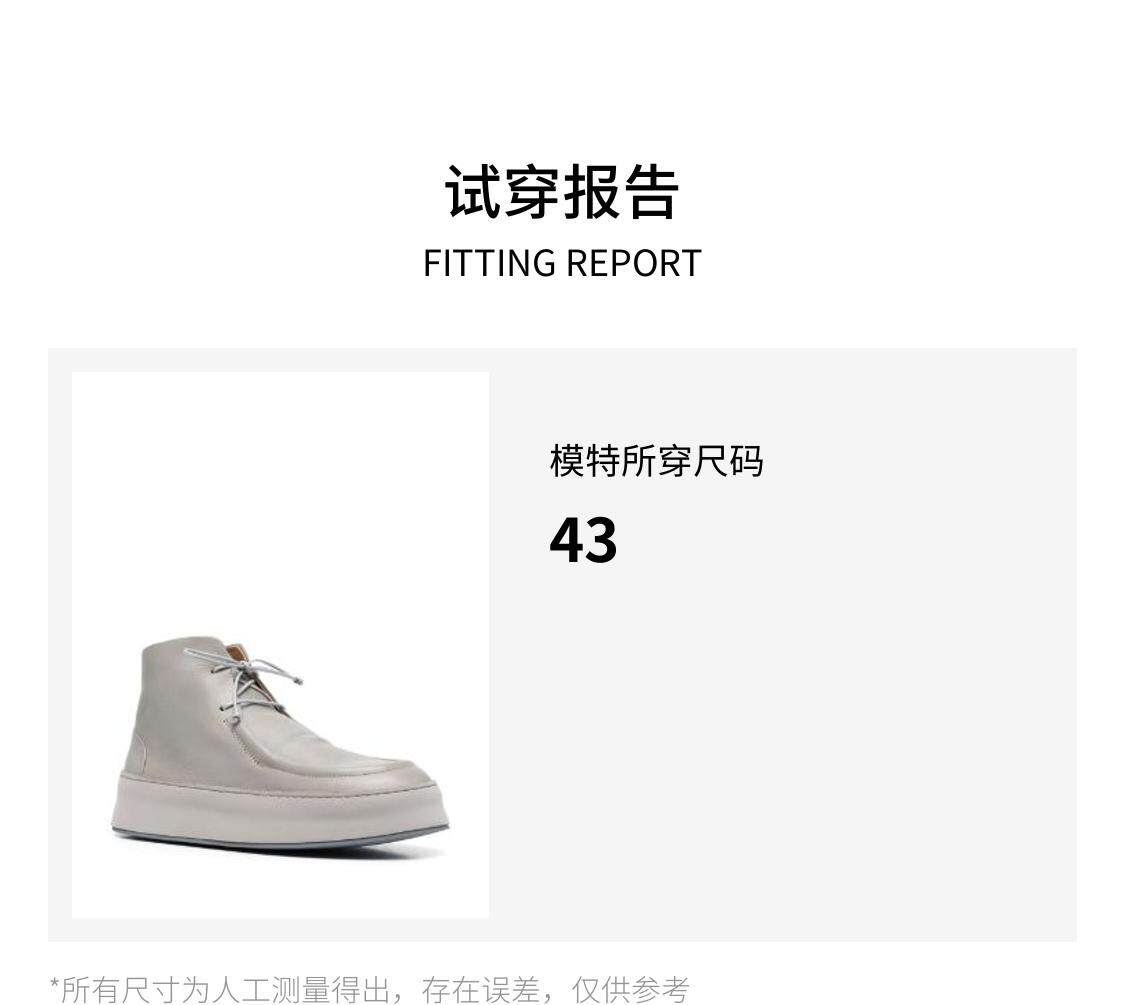Click the measurement disclaimer footnote text
Viewport: 1125px width, 1005px height.
(x=369, y=989)
